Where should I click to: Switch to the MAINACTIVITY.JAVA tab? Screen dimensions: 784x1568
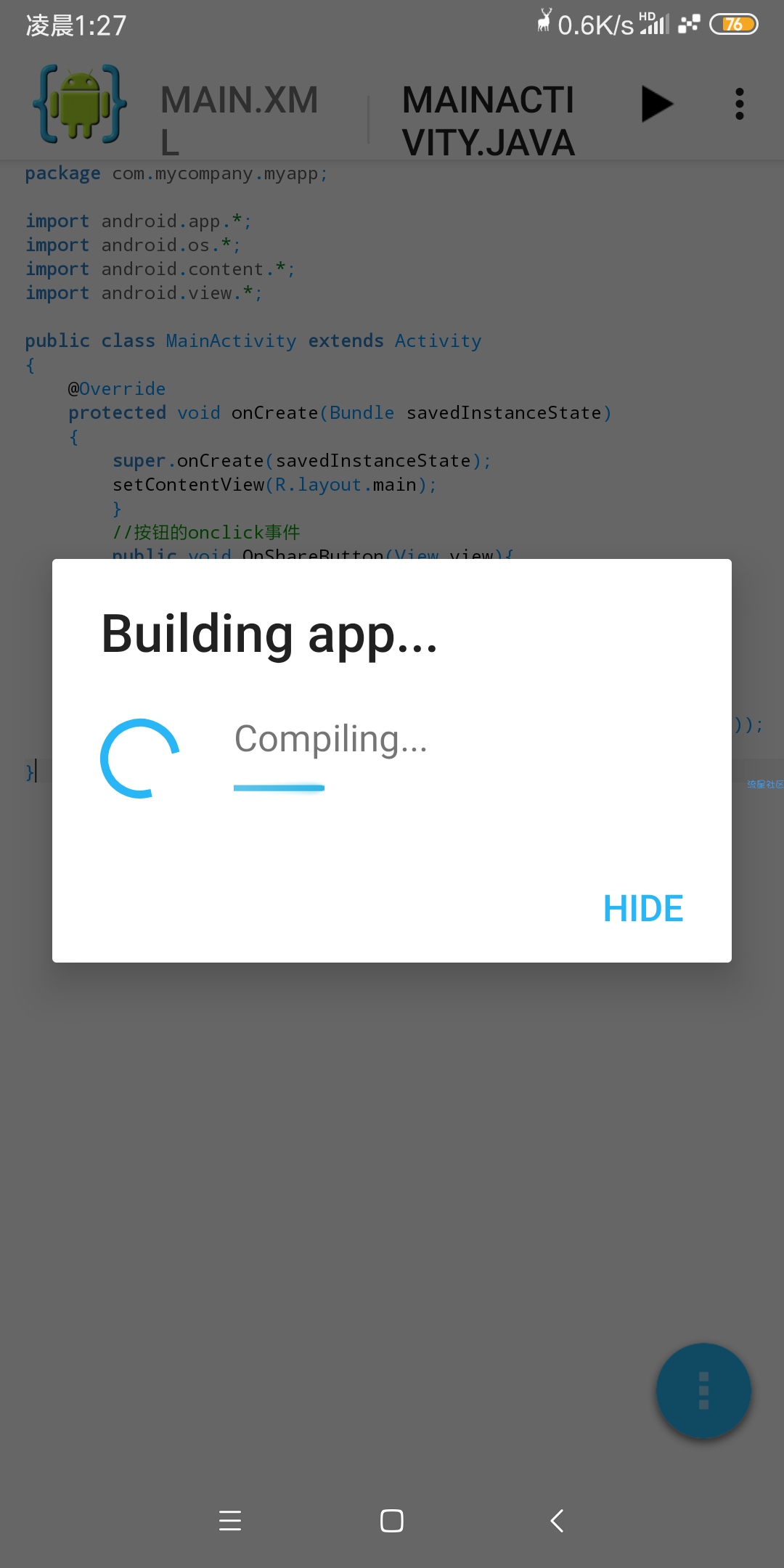coord(489,121)
